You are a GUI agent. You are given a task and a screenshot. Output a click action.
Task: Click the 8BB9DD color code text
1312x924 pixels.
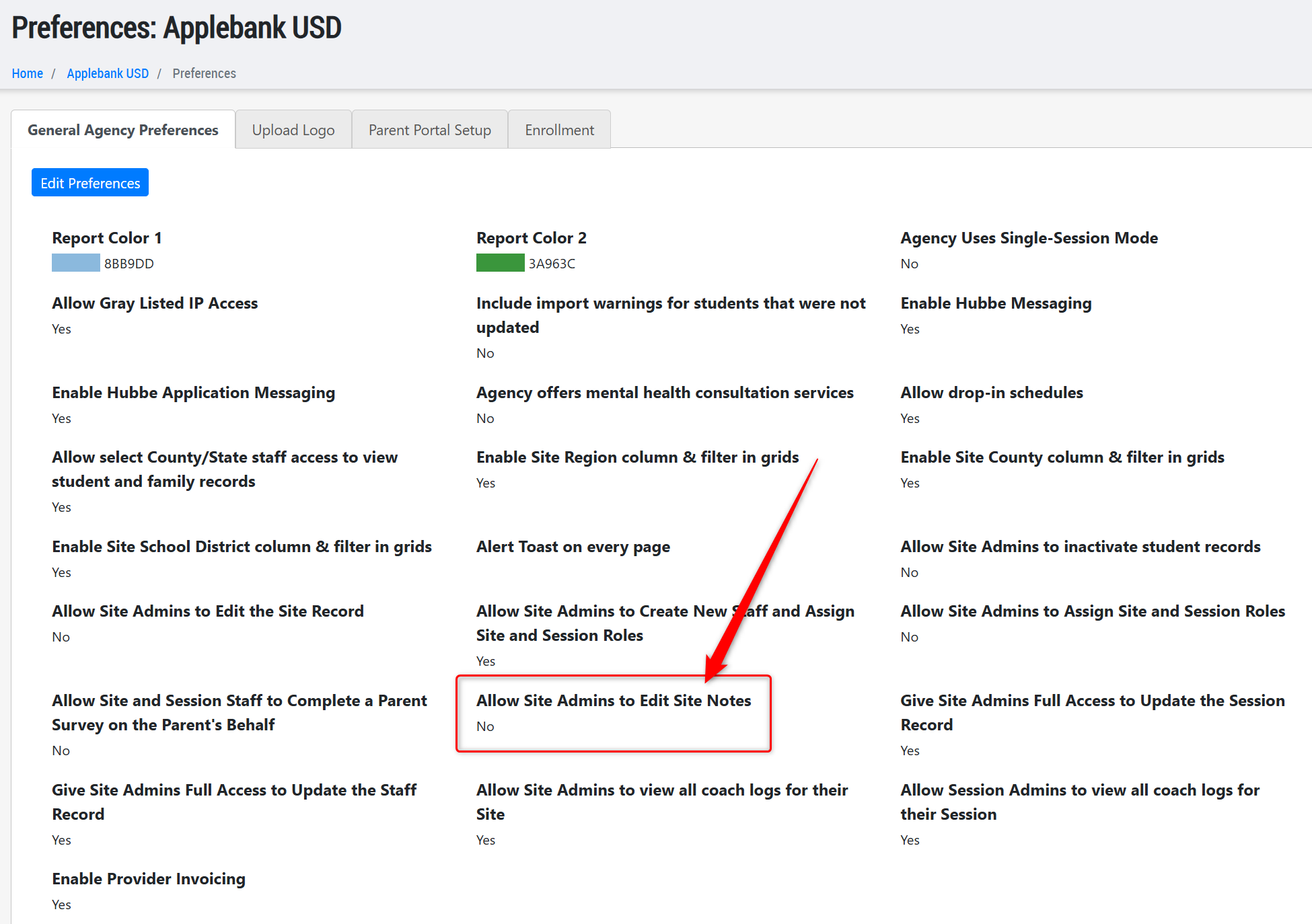point(129,264)
